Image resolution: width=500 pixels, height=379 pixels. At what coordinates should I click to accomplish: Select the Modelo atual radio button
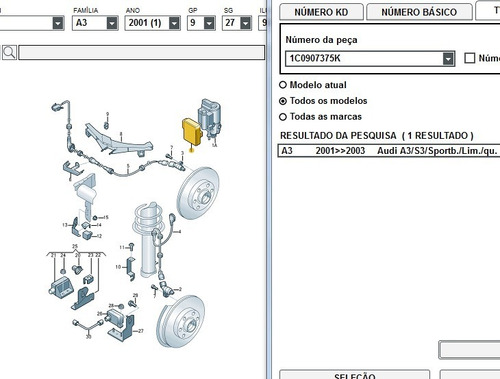283,85
